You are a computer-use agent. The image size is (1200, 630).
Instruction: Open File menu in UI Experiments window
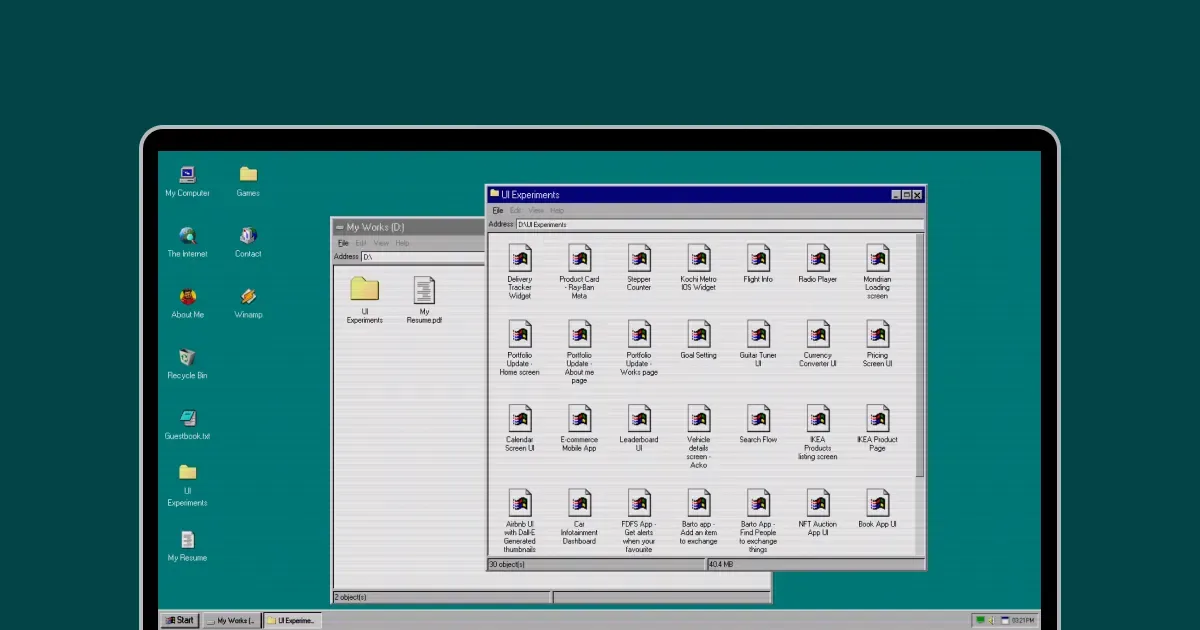click(x=497, y=211)
